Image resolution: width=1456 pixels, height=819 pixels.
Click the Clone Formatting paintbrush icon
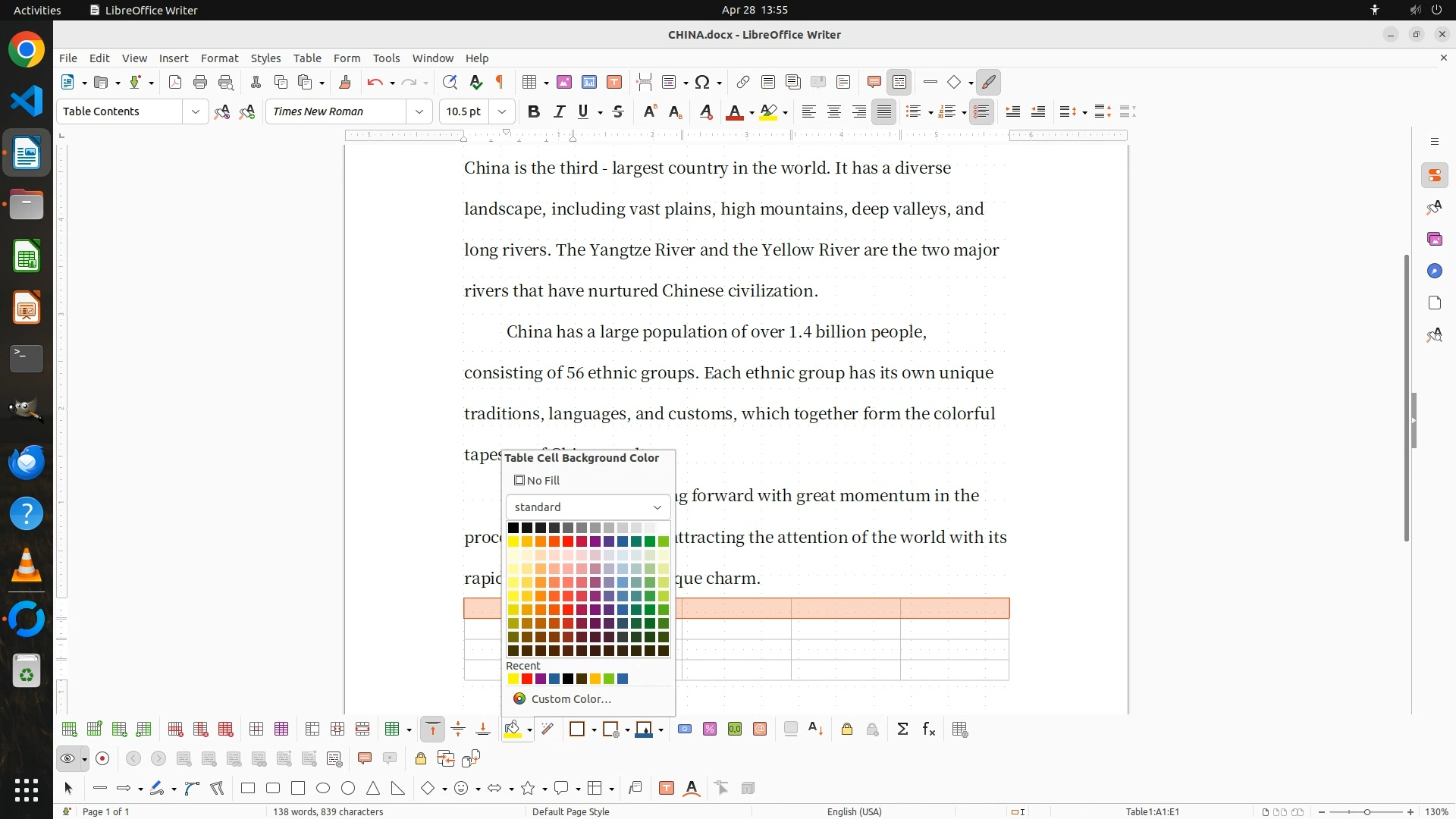tap(345, 82)
